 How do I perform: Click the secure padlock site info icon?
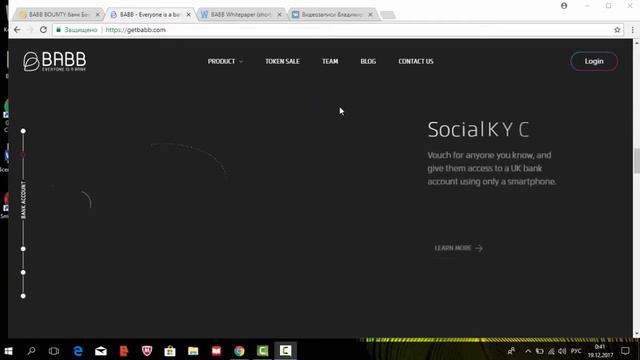[x=58, y=30]
